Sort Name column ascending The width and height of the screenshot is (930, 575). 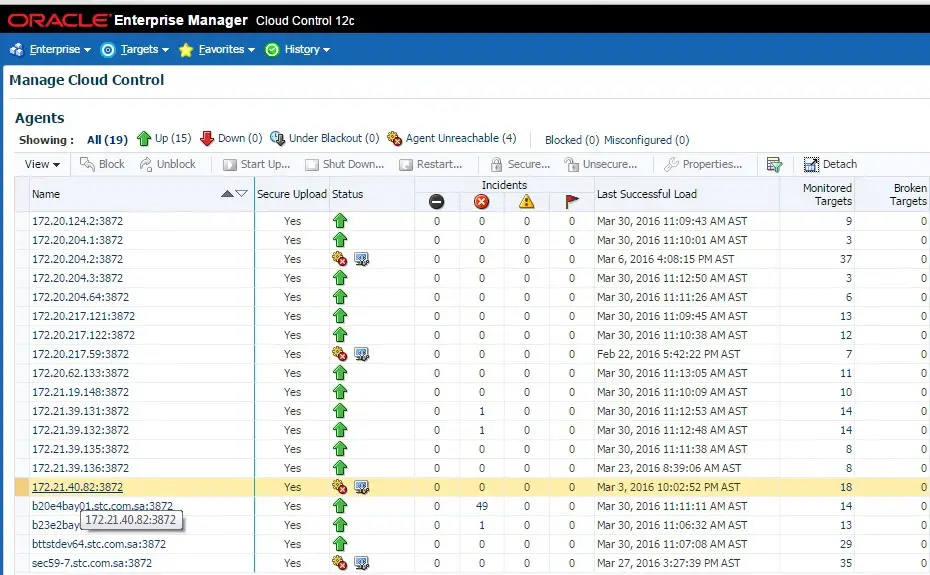[227, 193]
